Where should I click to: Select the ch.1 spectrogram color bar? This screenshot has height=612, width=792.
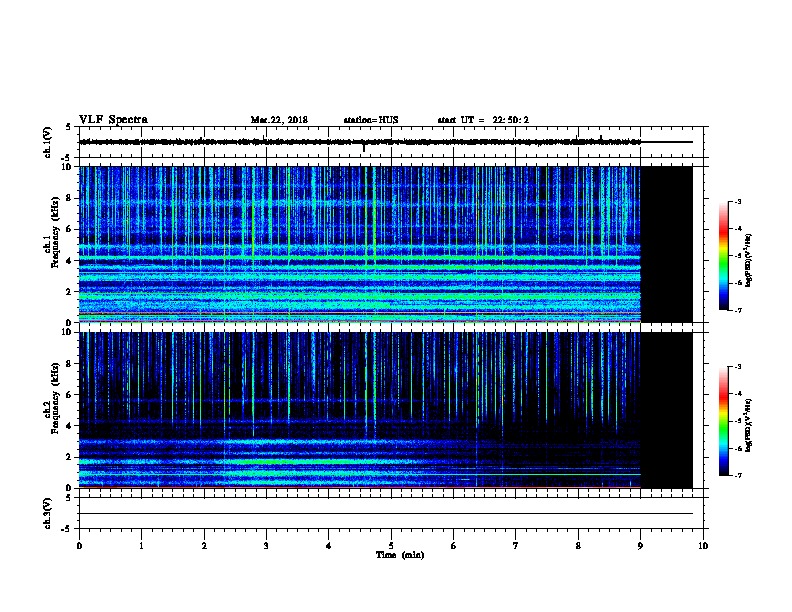724,256
